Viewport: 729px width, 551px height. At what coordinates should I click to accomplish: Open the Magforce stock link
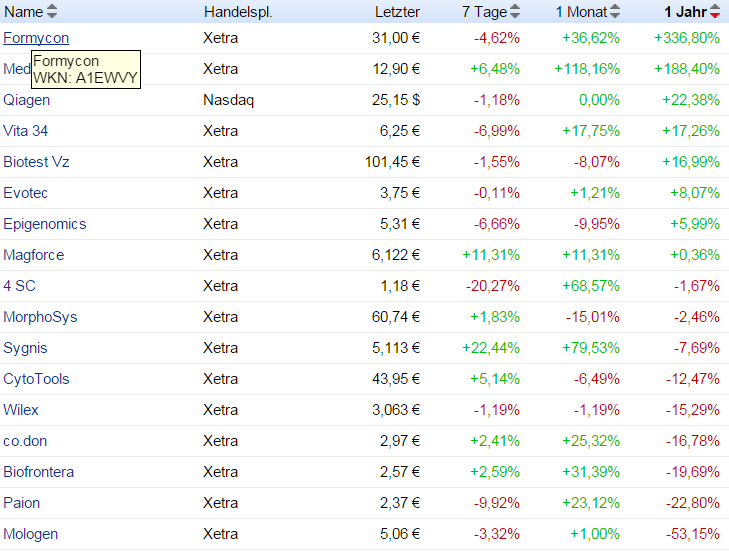[34, 255]
